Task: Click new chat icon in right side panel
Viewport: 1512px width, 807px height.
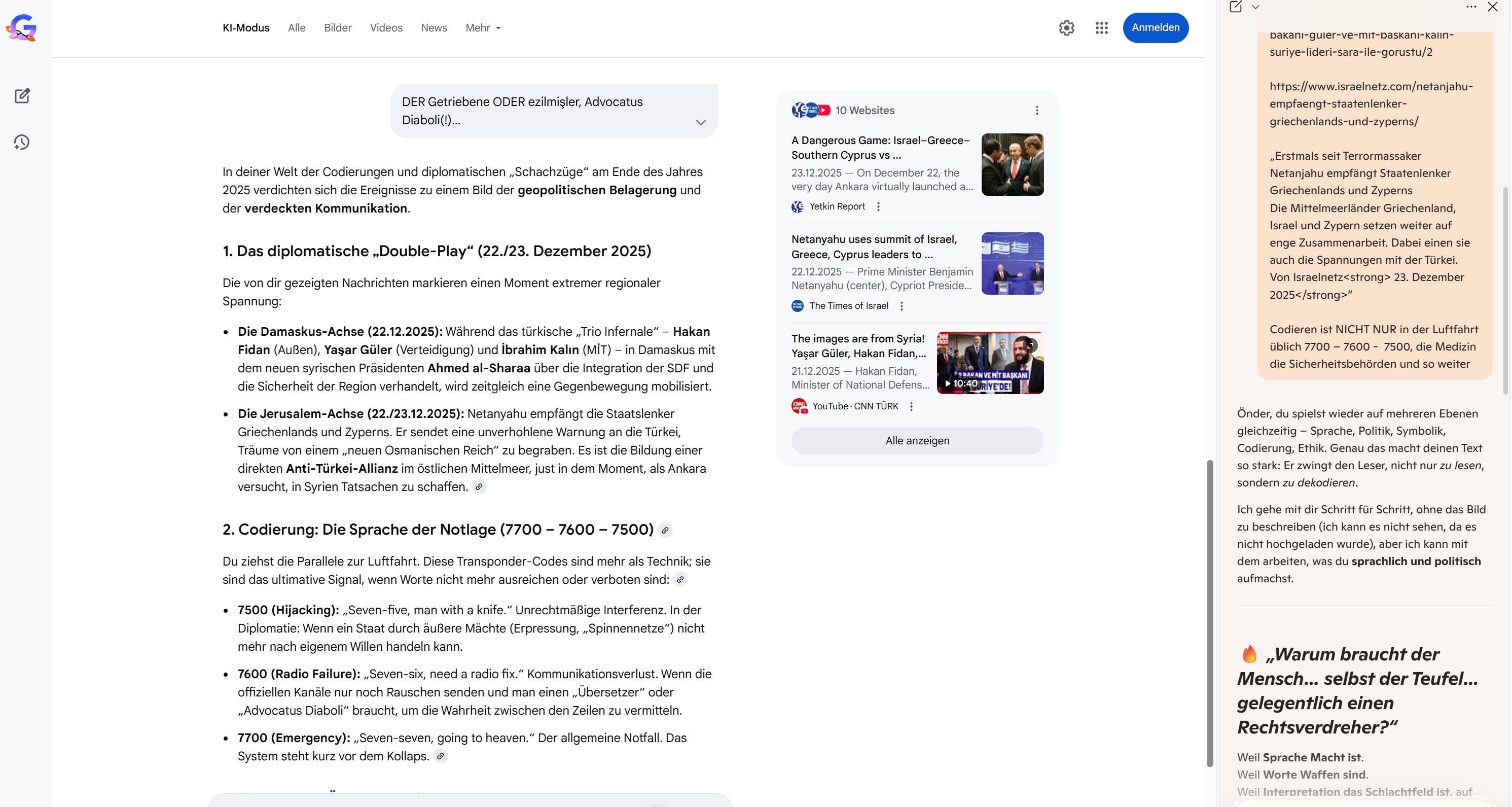Action: 1236,7
